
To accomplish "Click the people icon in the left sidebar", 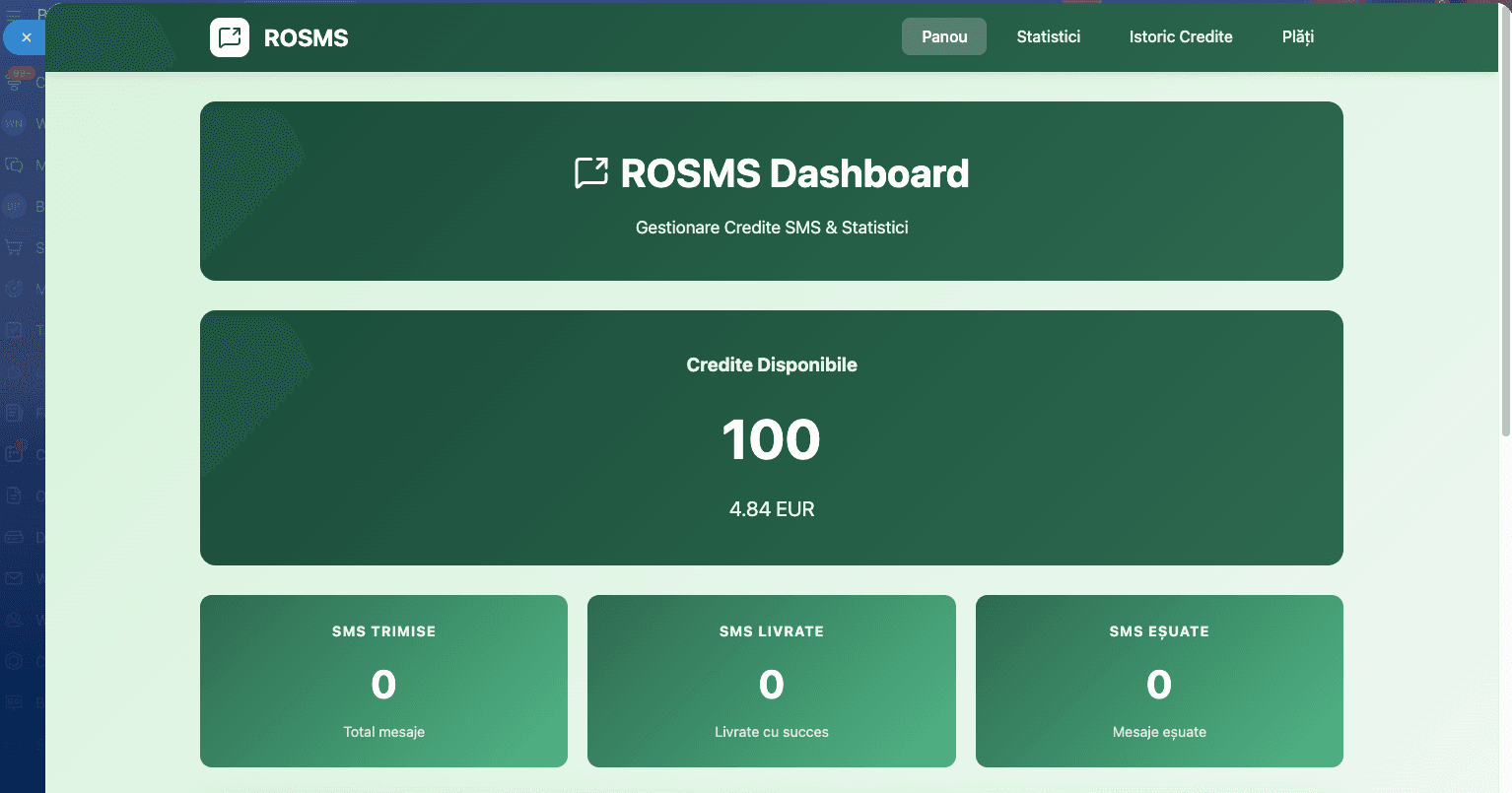I will click(14, 620).
